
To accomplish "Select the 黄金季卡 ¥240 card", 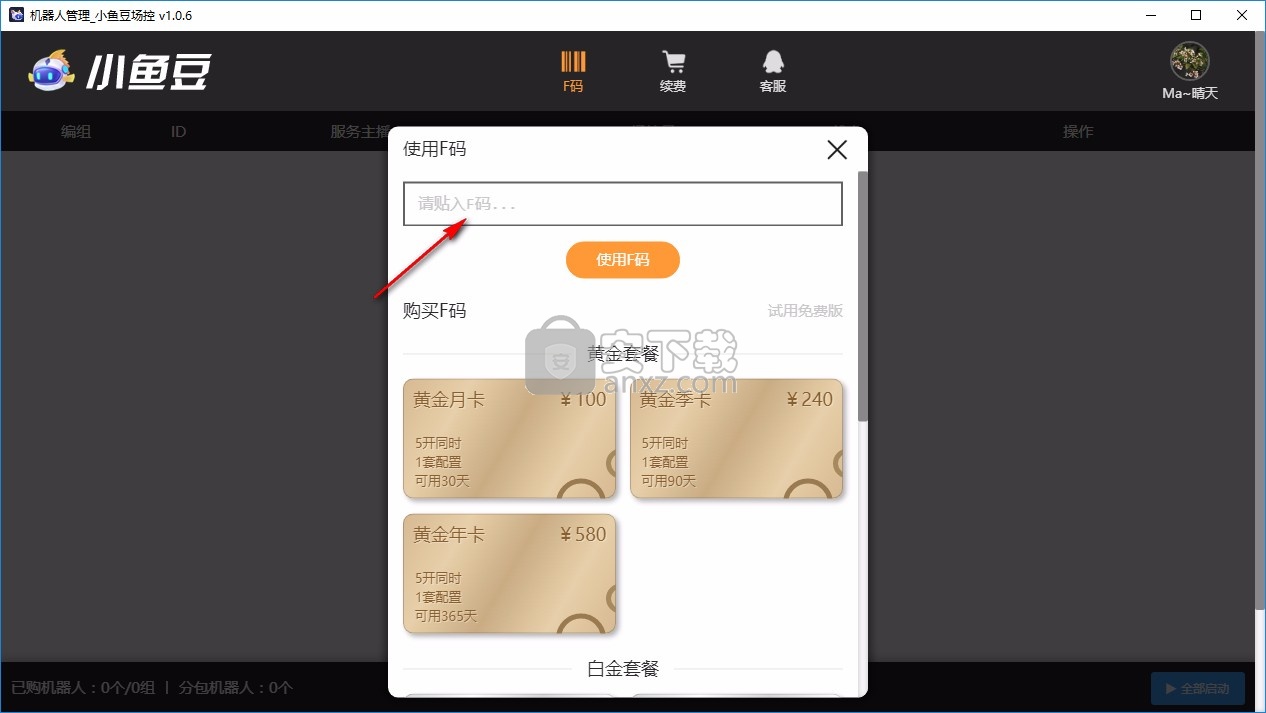I will [x=737, y=439].
